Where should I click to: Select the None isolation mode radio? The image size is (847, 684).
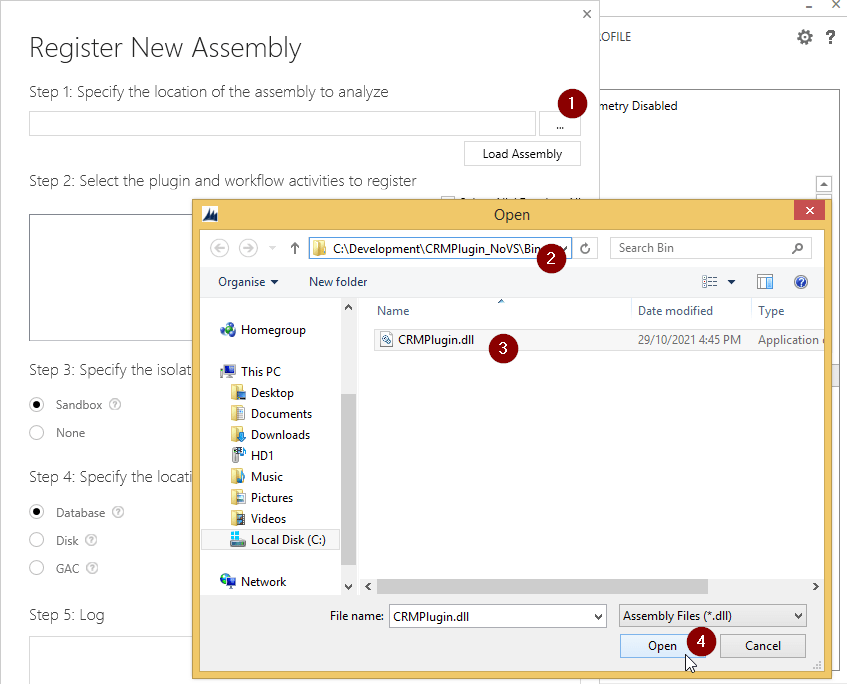[x=37, y=433]
